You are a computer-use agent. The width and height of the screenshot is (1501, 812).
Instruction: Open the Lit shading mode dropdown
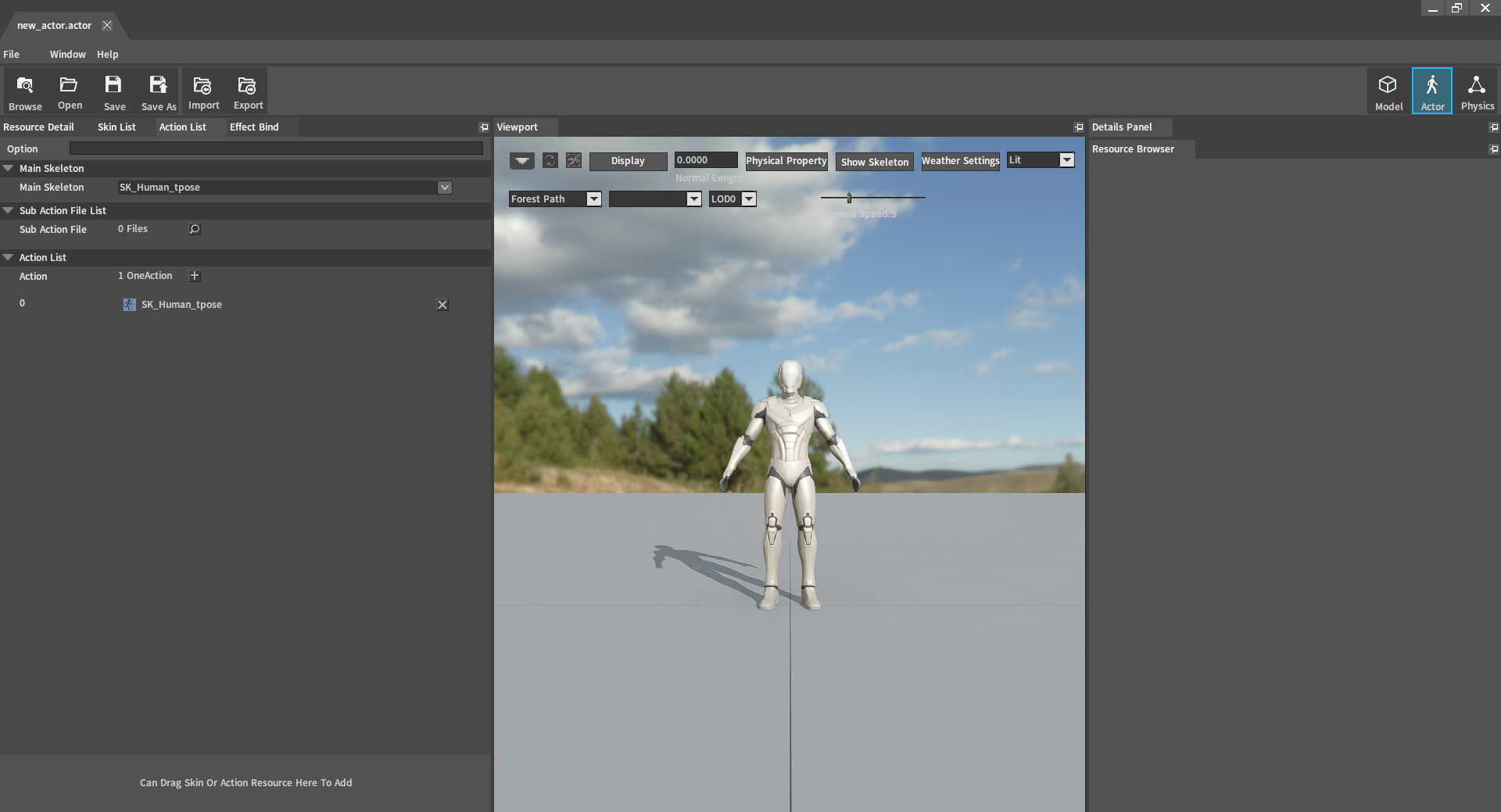[x=1066, y=160]
